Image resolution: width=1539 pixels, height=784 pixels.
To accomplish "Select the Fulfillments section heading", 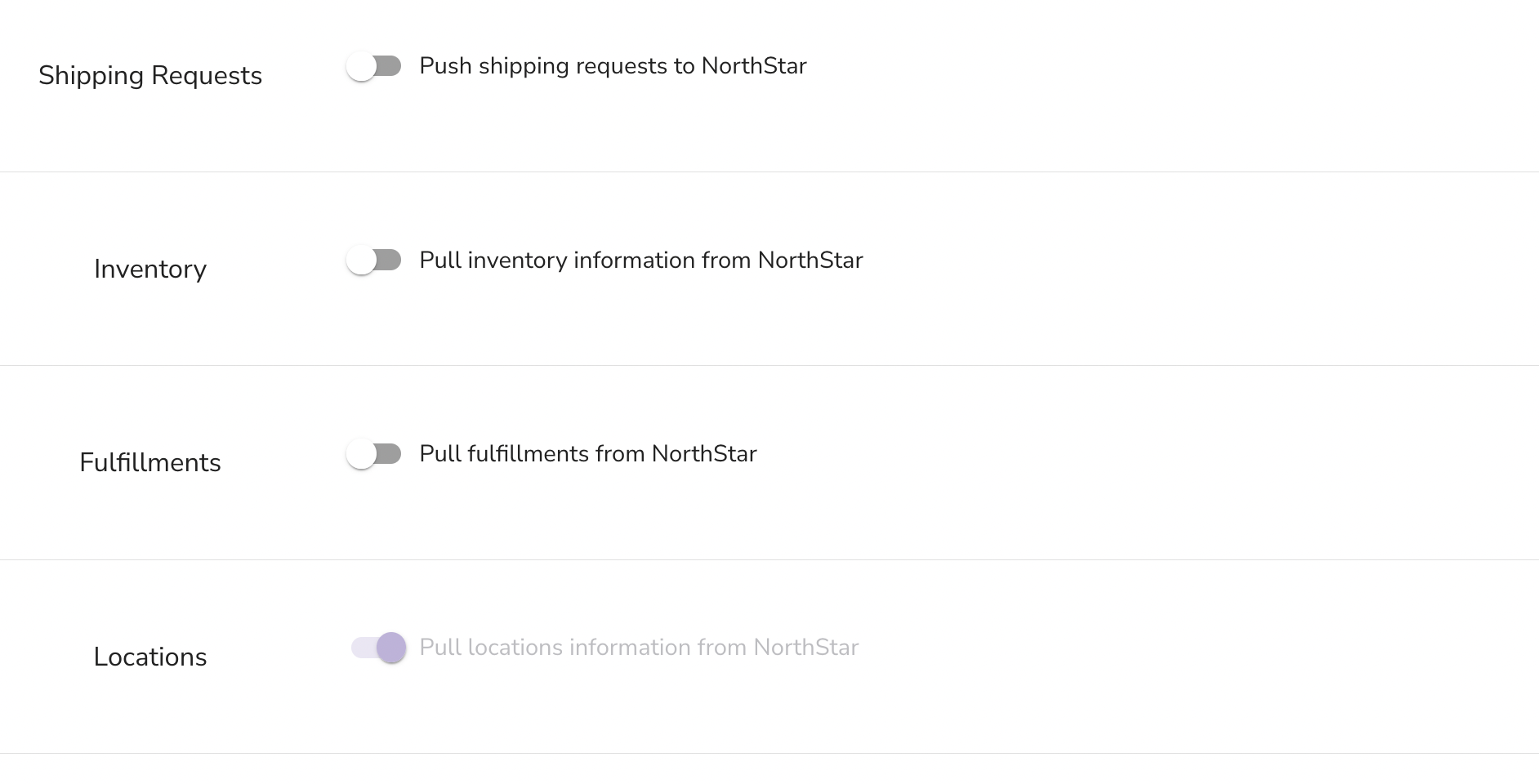I will [x=150, y=463].
